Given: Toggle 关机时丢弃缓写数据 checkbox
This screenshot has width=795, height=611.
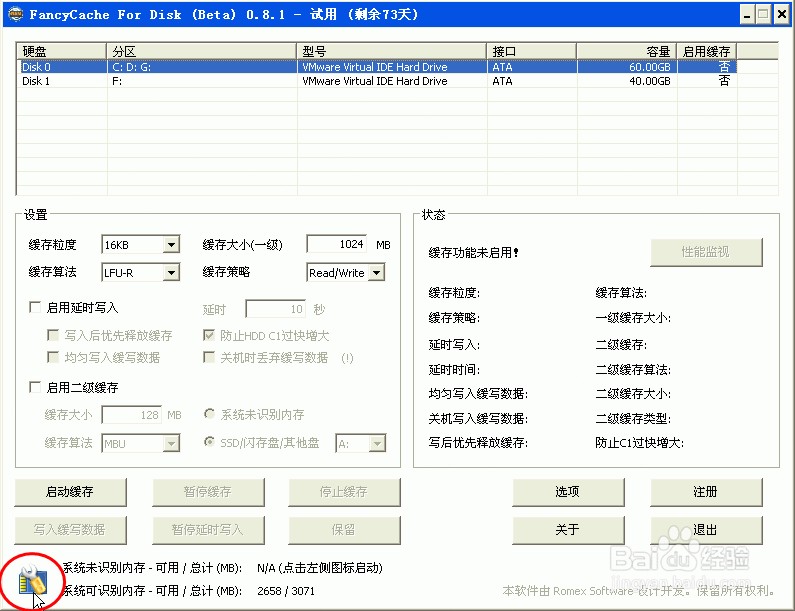Looking at the screenshot, I should 208,357.
